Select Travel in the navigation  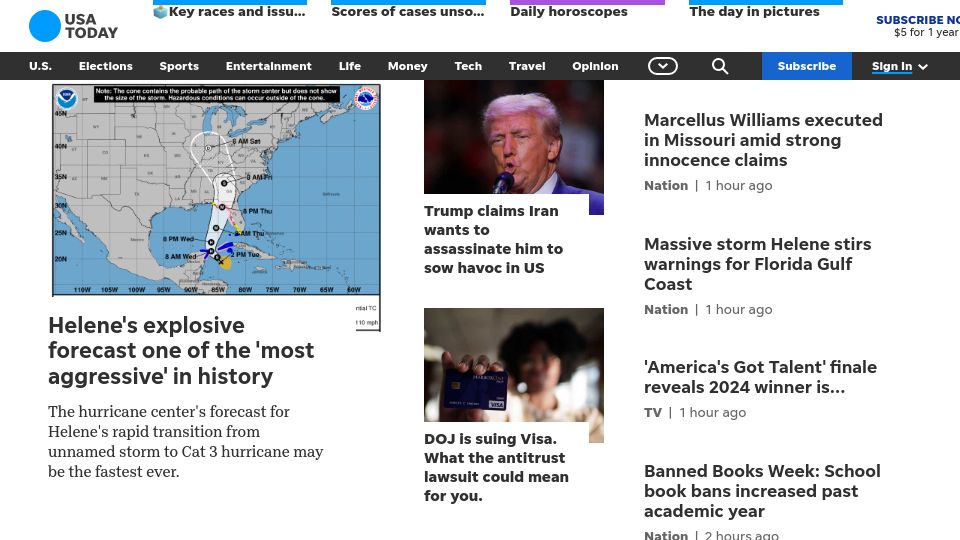click(x=527, y=66)
